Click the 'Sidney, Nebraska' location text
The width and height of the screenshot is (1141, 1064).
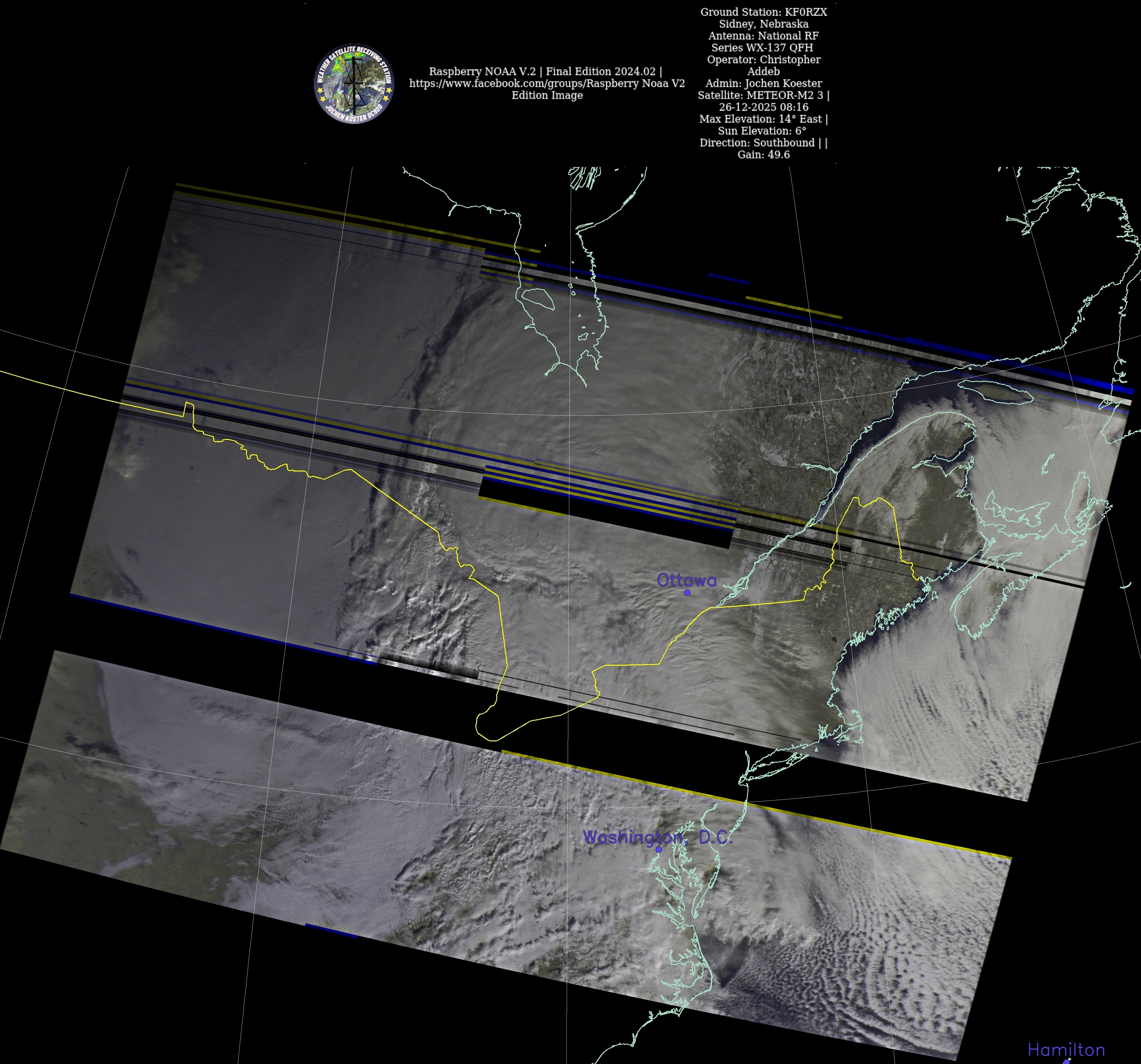click(x=763, y=24)
